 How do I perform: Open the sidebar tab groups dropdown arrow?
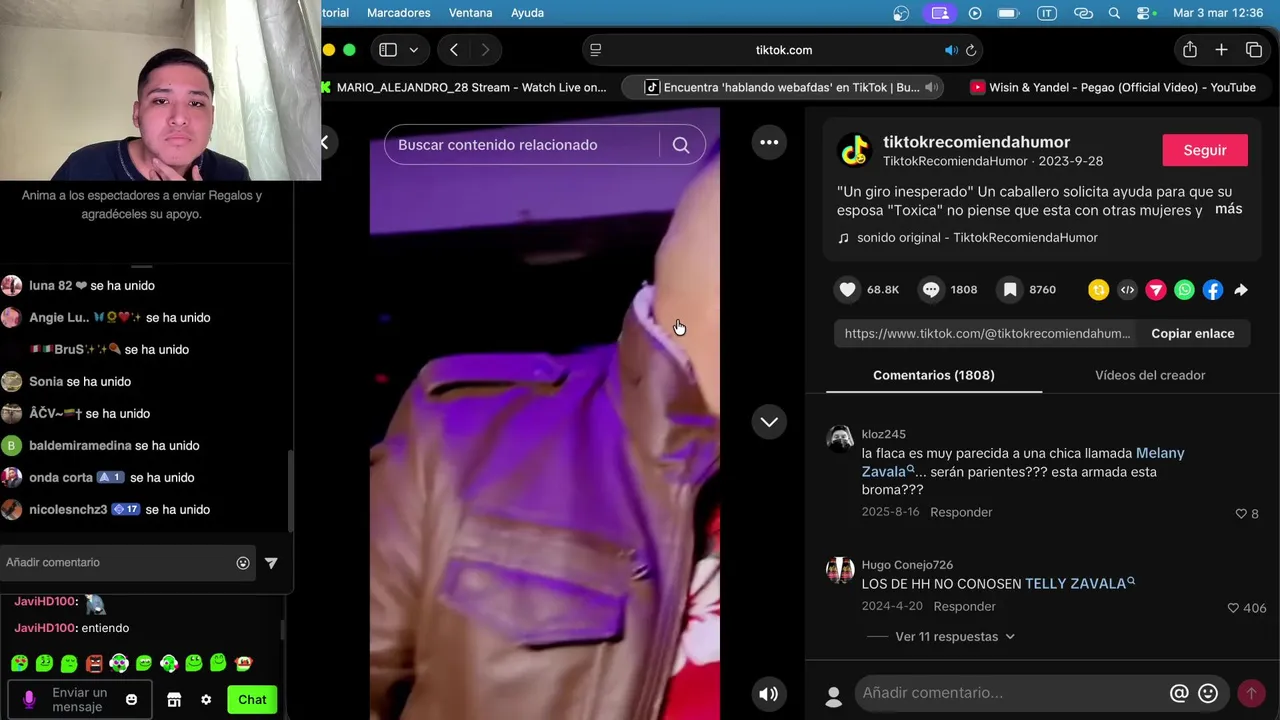coord(413,50)
